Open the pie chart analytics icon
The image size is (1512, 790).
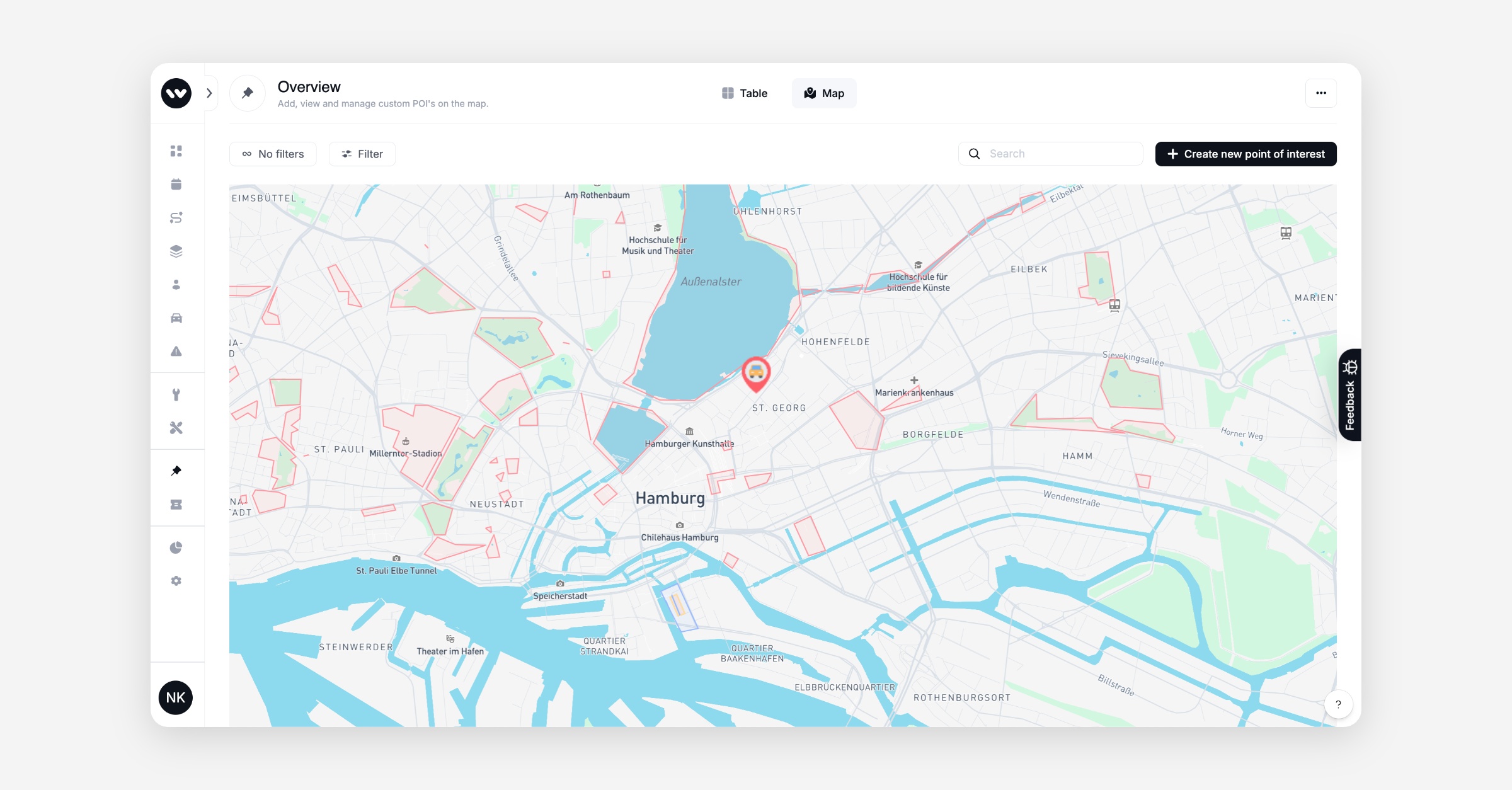[x=176, y=547]
